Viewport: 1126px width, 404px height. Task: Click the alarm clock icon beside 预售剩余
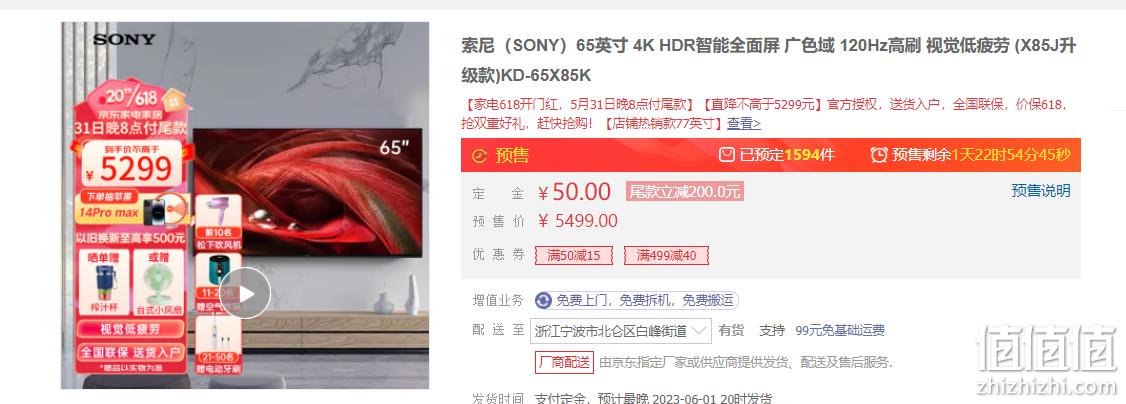point(879,154)
